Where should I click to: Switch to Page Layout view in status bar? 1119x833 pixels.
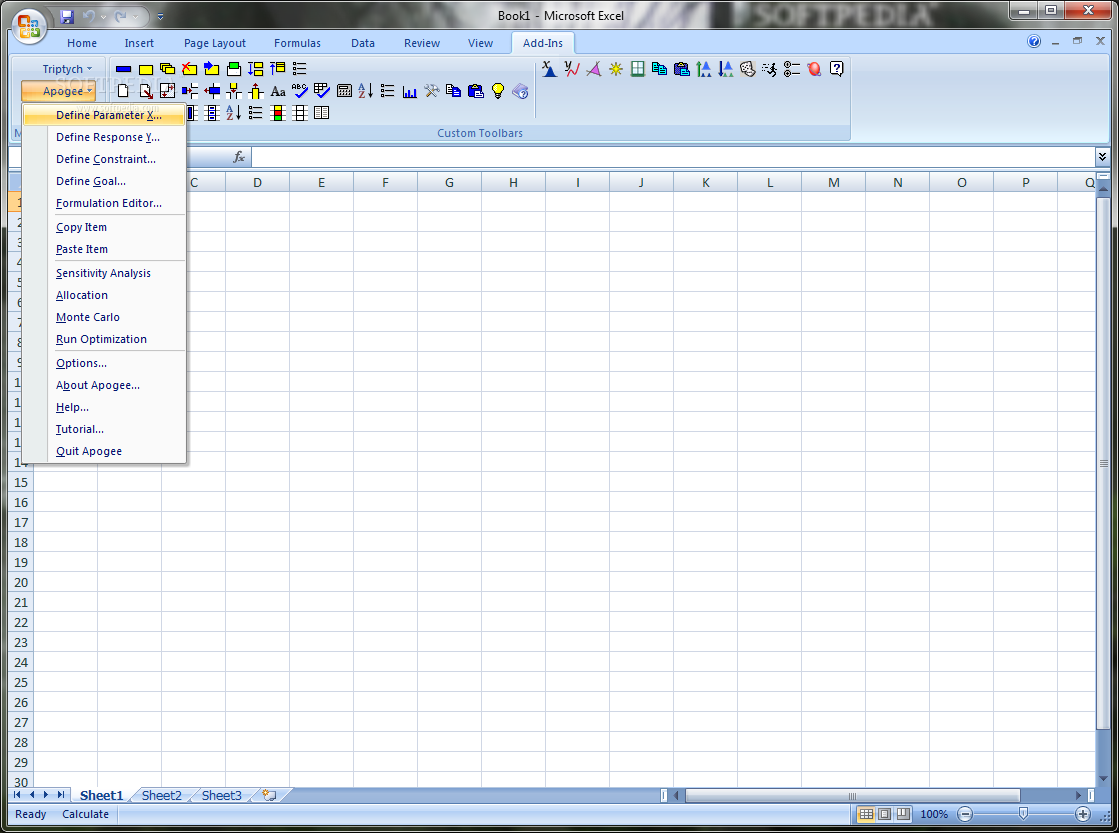pos(885,814)
